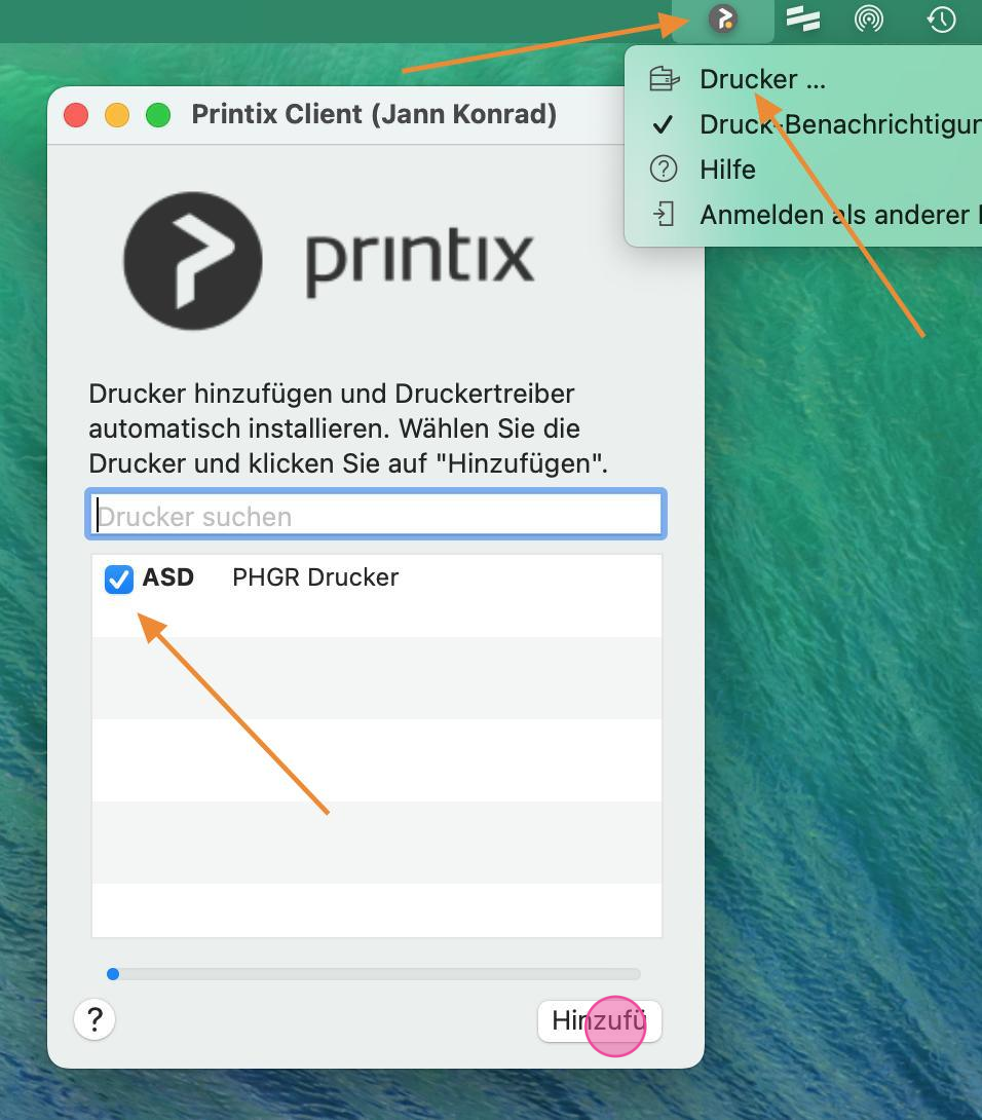This screenshot has height=1120, width=982.
Task: Click the Hinzufügen button
Action: [x=599, y=1021]
